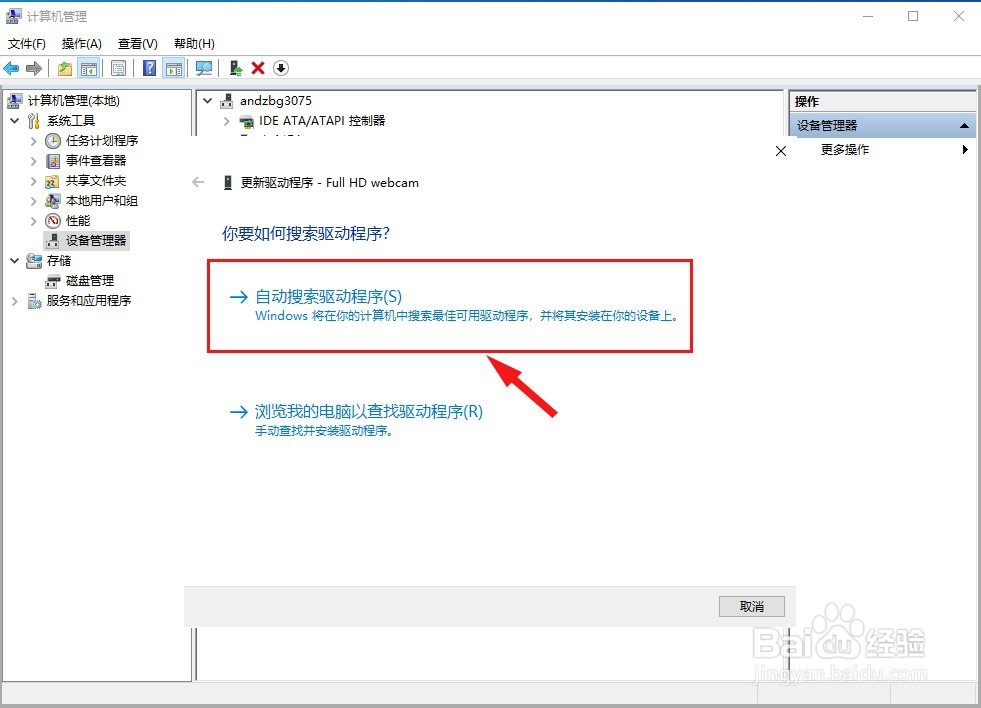Click the blue Back arrow in toolbar
This screenshot has height=708, width=981.
[11, 68]
